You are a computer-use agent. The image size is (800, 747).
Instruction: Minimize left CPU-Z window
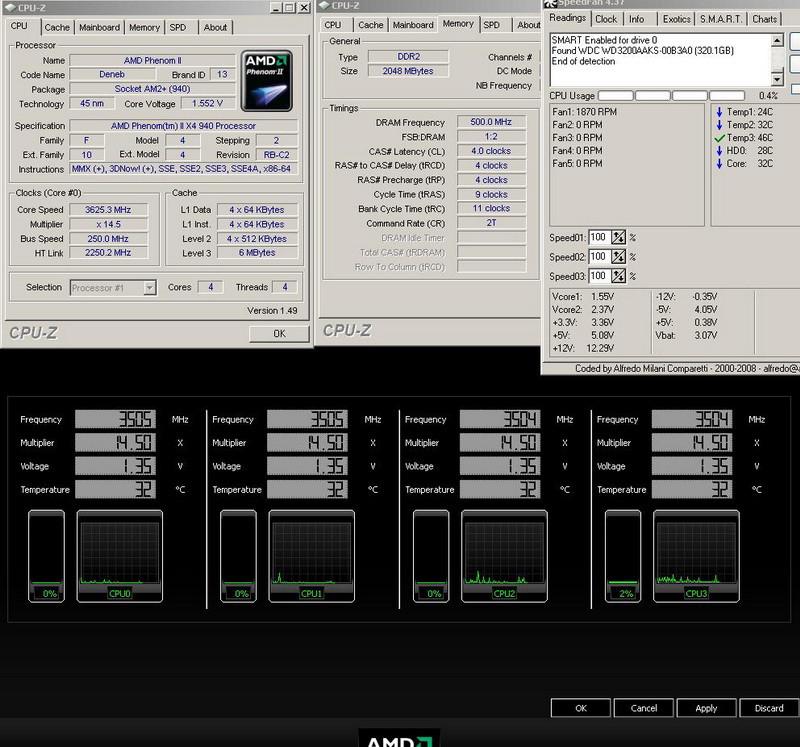[x=276, y=8]
